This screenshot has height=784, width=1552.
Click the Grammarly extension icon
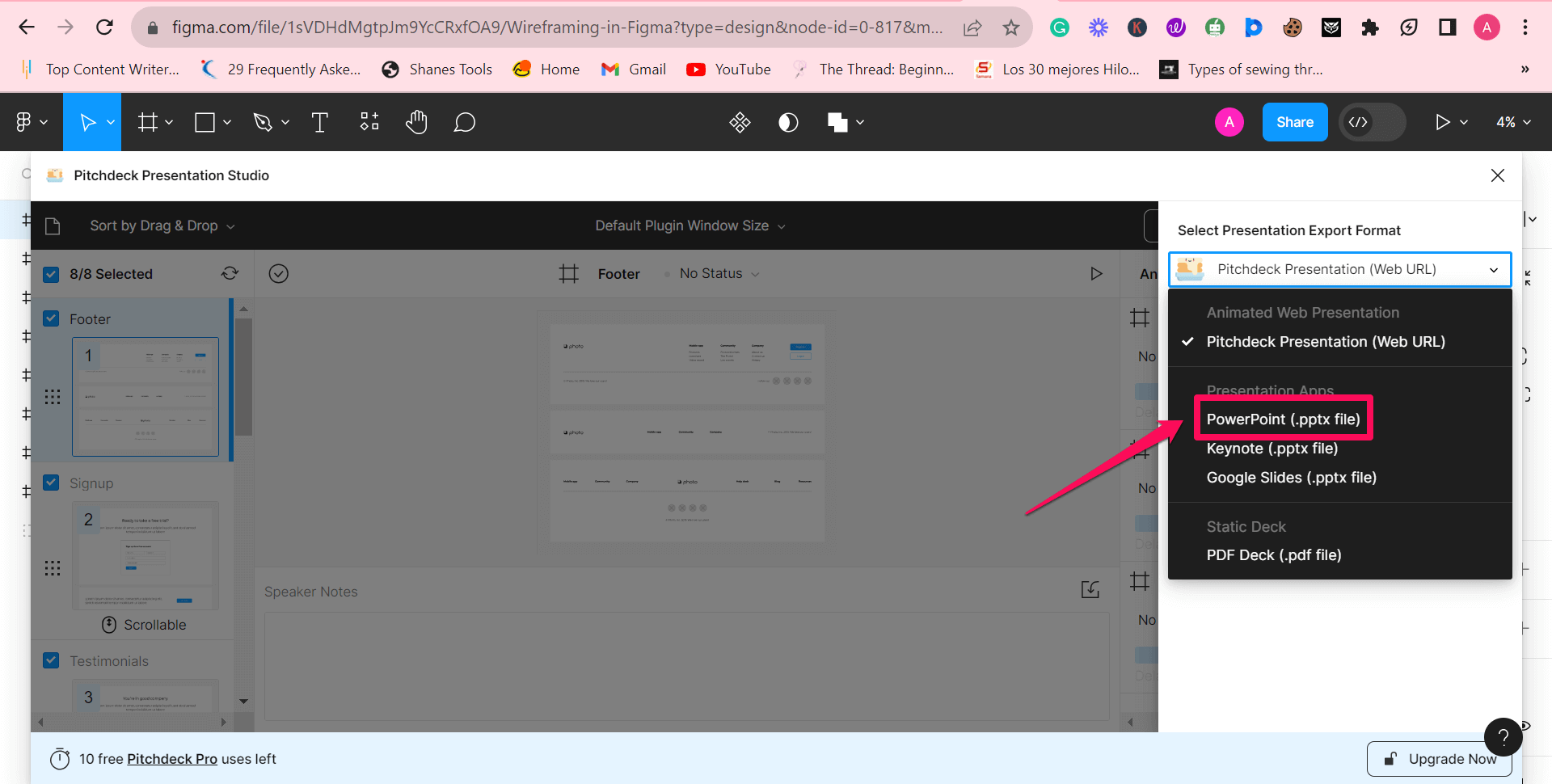point(1060,27)
